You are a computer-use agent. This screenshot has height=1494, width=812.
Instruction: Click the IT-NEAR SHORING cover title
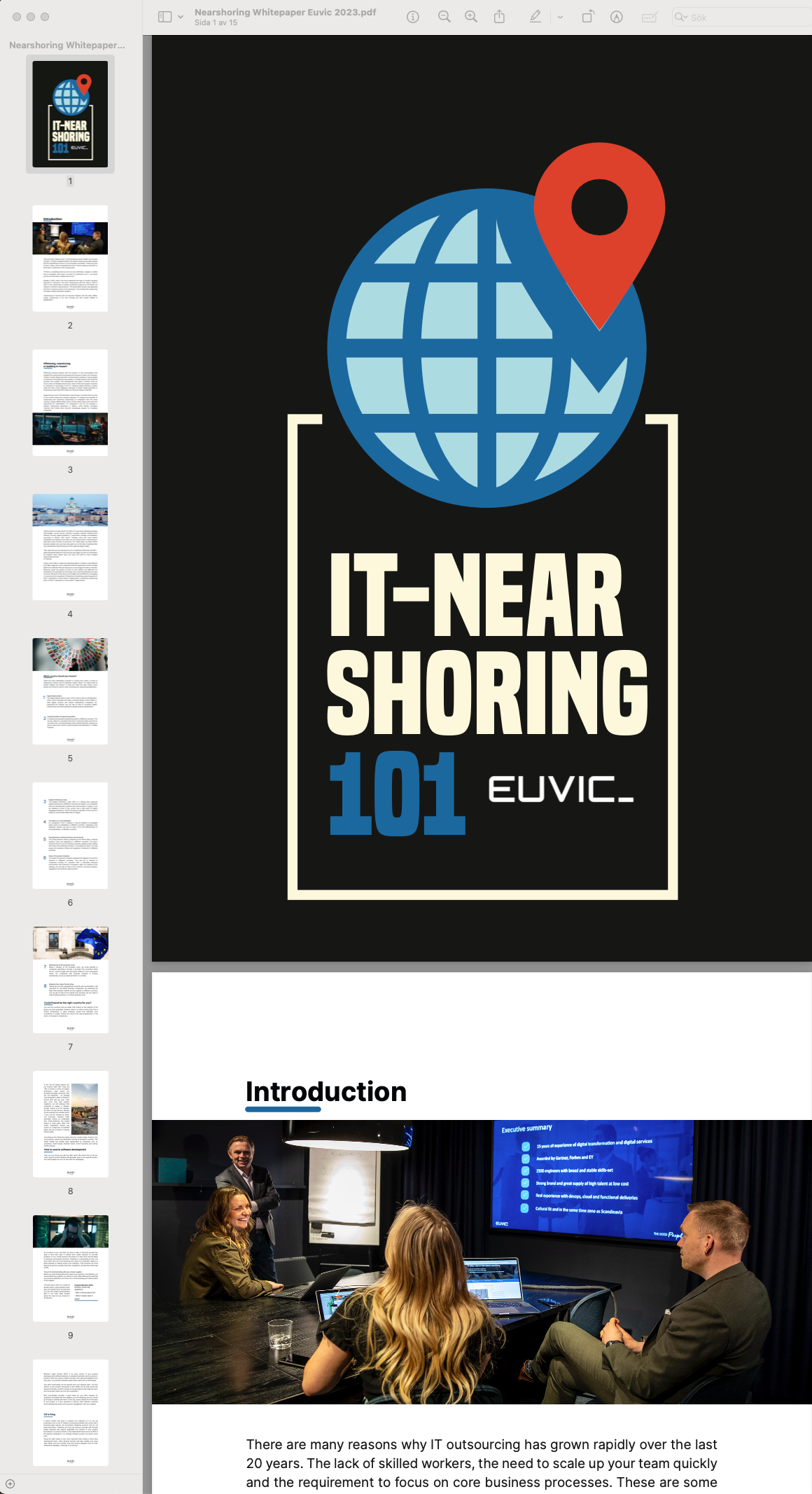tap(487, 644)
